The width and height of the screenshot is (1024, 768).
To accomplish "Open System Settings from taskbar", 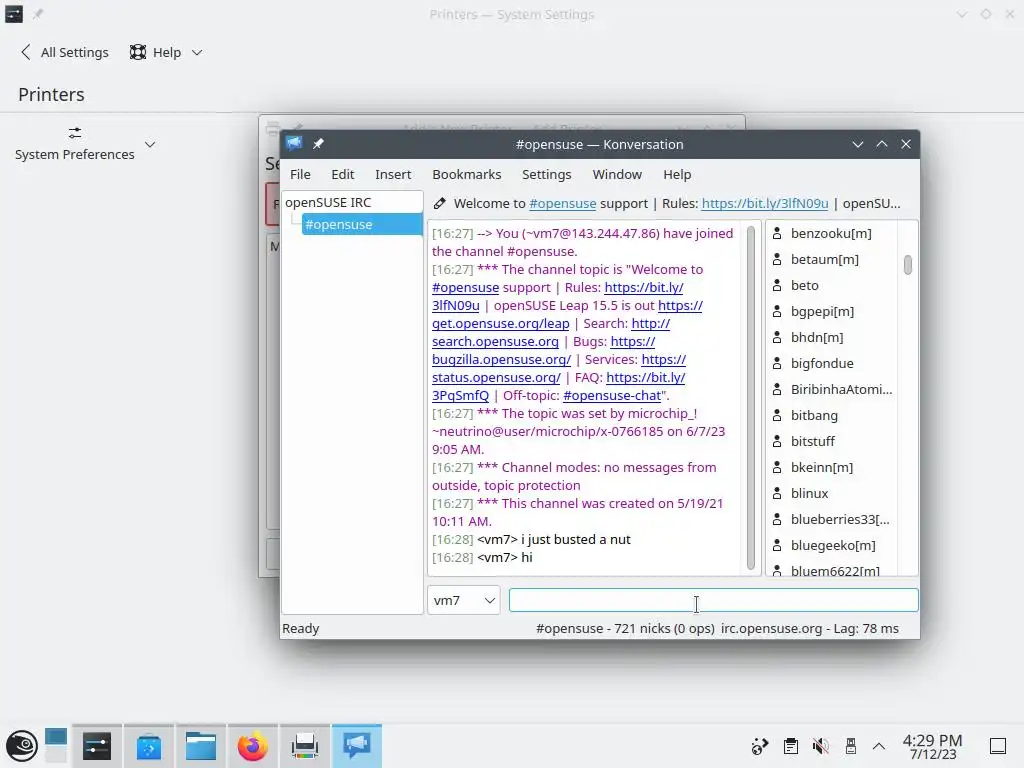I will pyautogui.click(x=97, y=746).
